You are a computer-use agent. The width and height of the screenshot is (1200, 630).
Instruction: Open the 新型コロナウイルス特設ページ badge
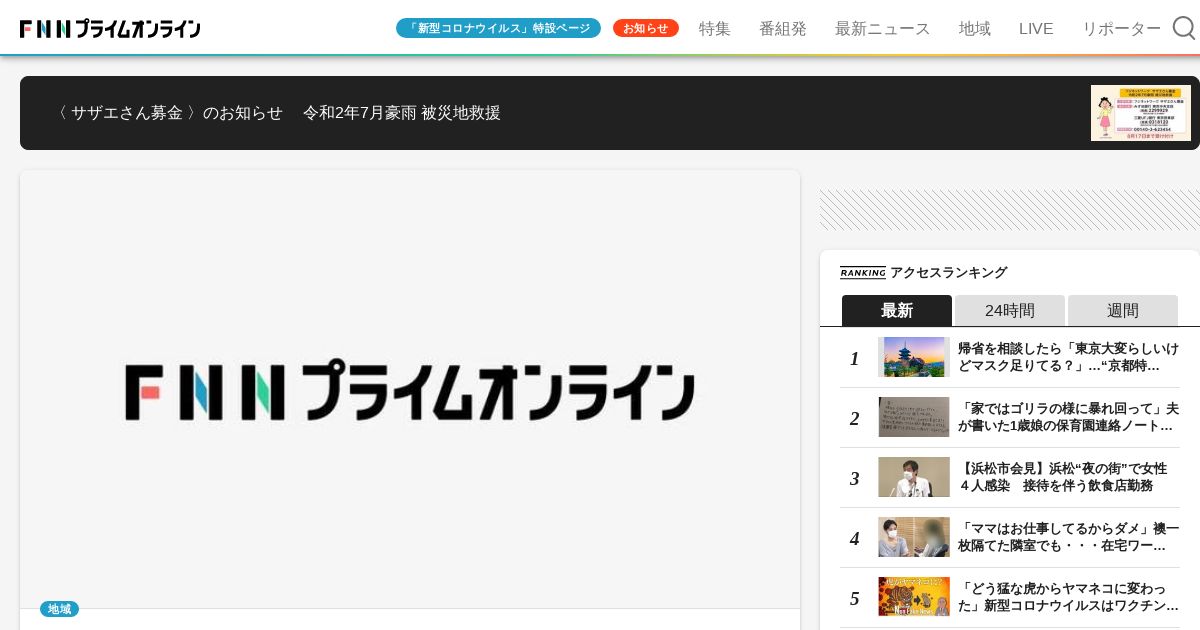498,28
